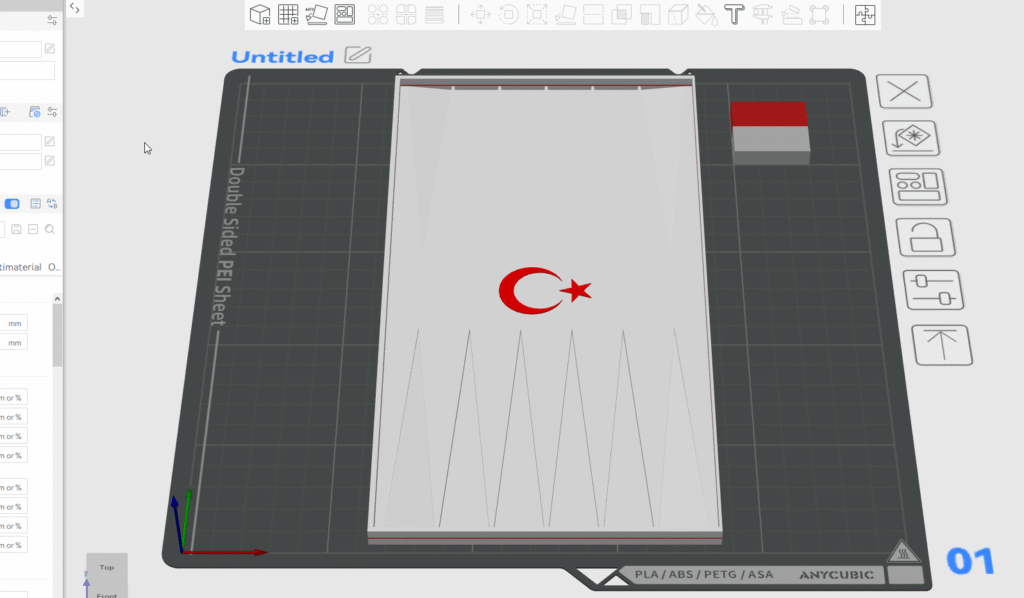Select the Auto orient toolbar icon
This screenshot has width=1024, height=598.
point(317,14)
